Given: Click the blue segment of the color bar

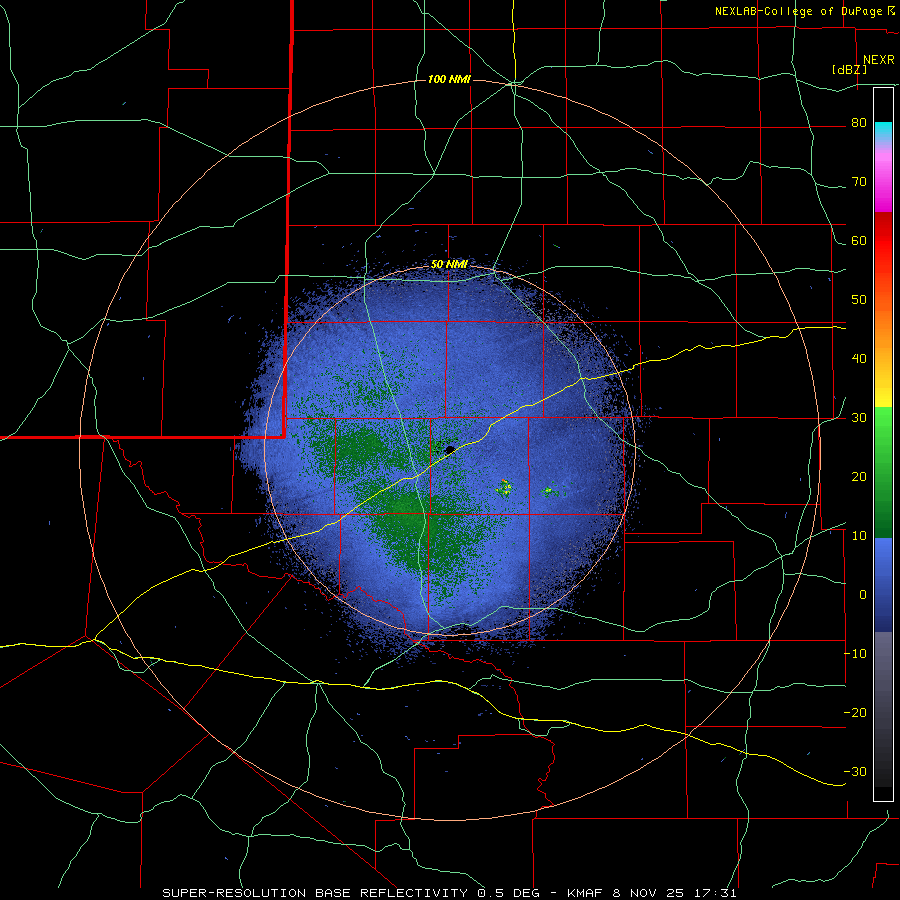Looking at the screenshot, I should (883, 584).
